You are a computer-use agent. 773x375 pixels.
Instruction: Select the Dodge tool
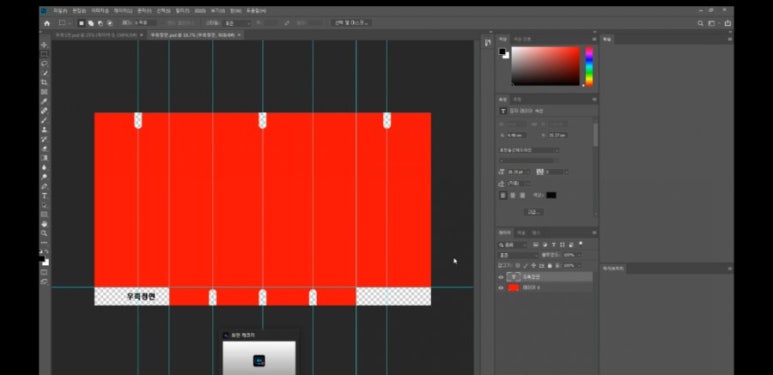44,177
